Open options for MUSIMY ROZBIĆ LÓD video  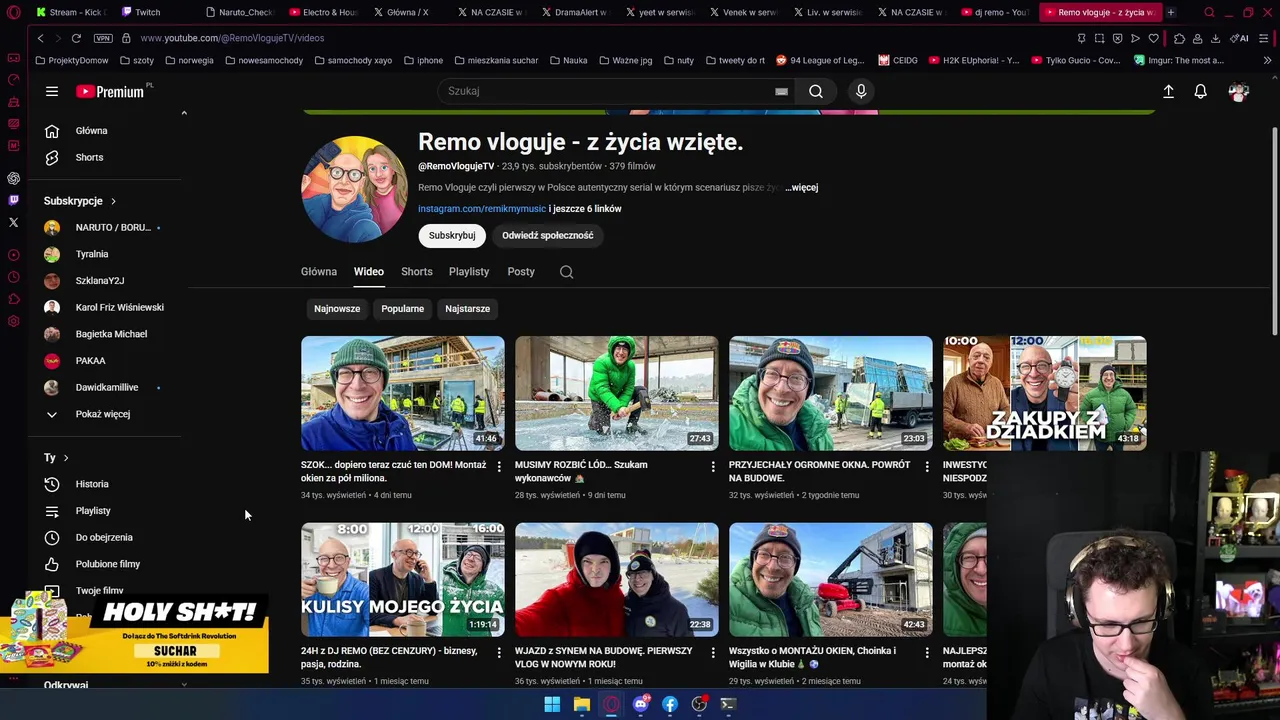[x=713, y=467]
